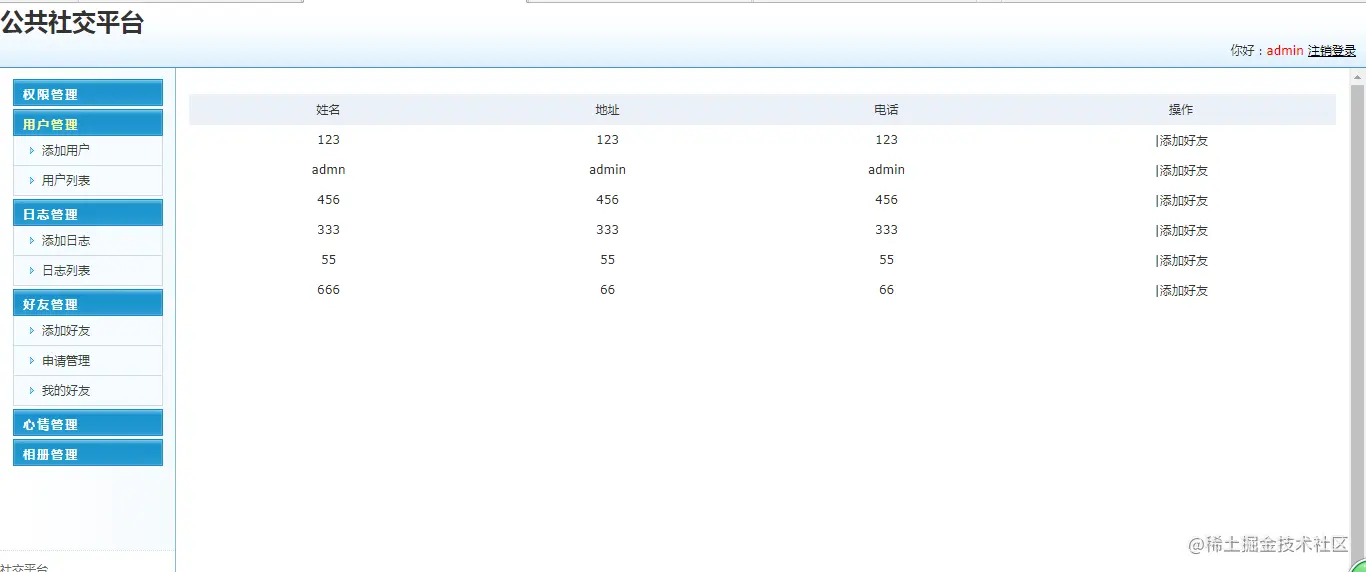This screenshot has width=1366, height=572.
Task: Open 申请管理 in the sidebar
Action: pos(66,361)
